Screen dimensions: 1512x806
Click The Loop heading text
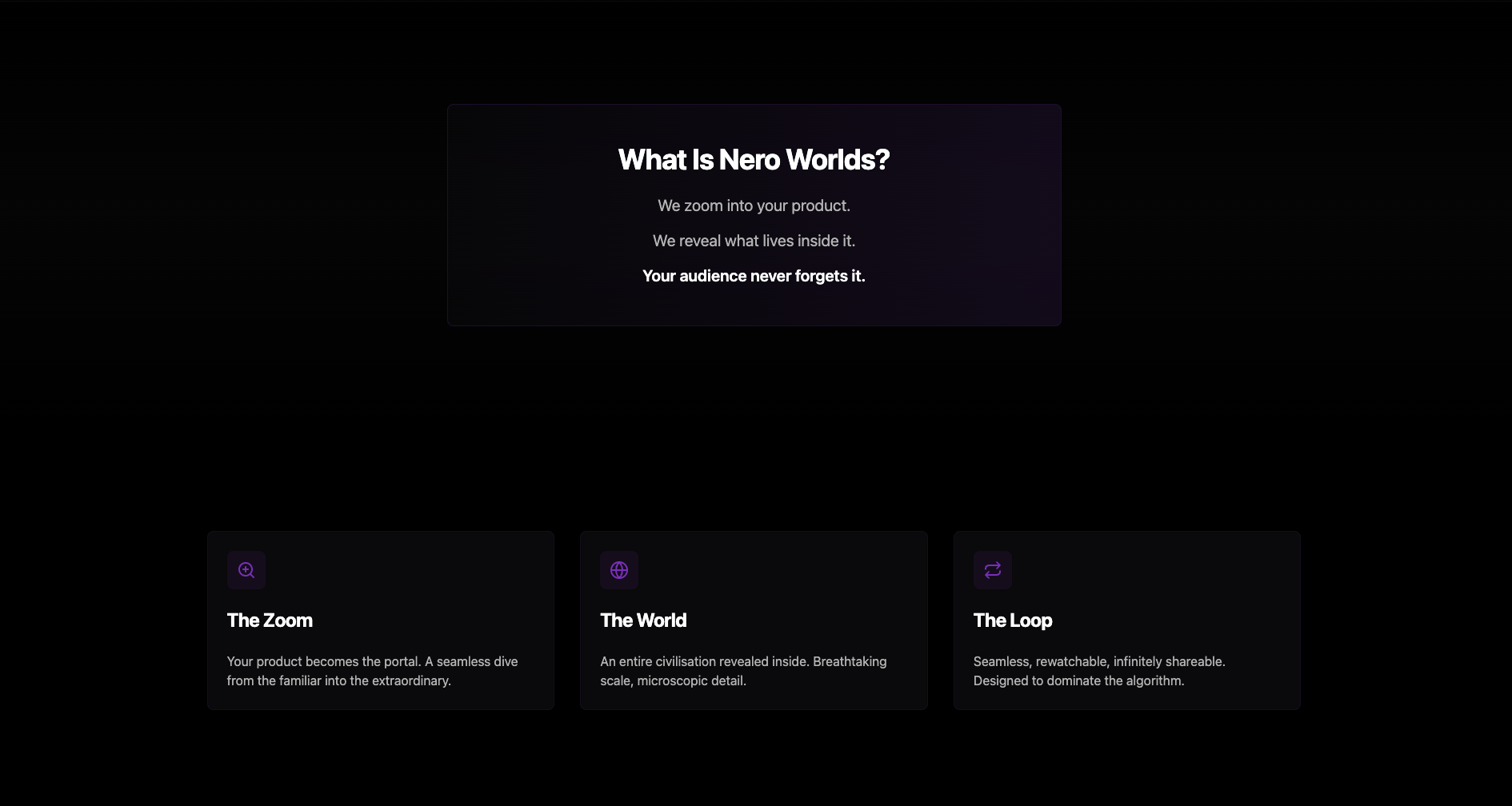[x=1013, y=620]
